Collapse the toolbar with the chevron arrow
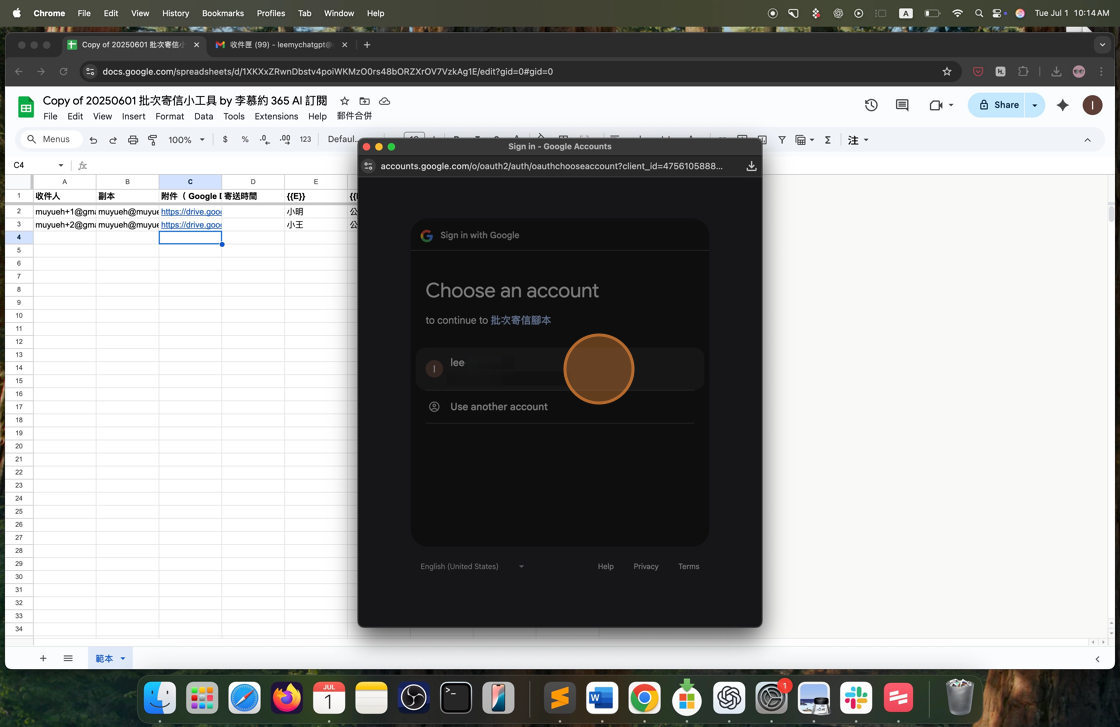This screenshot has width=1120, height=727. click(1088, 140)
